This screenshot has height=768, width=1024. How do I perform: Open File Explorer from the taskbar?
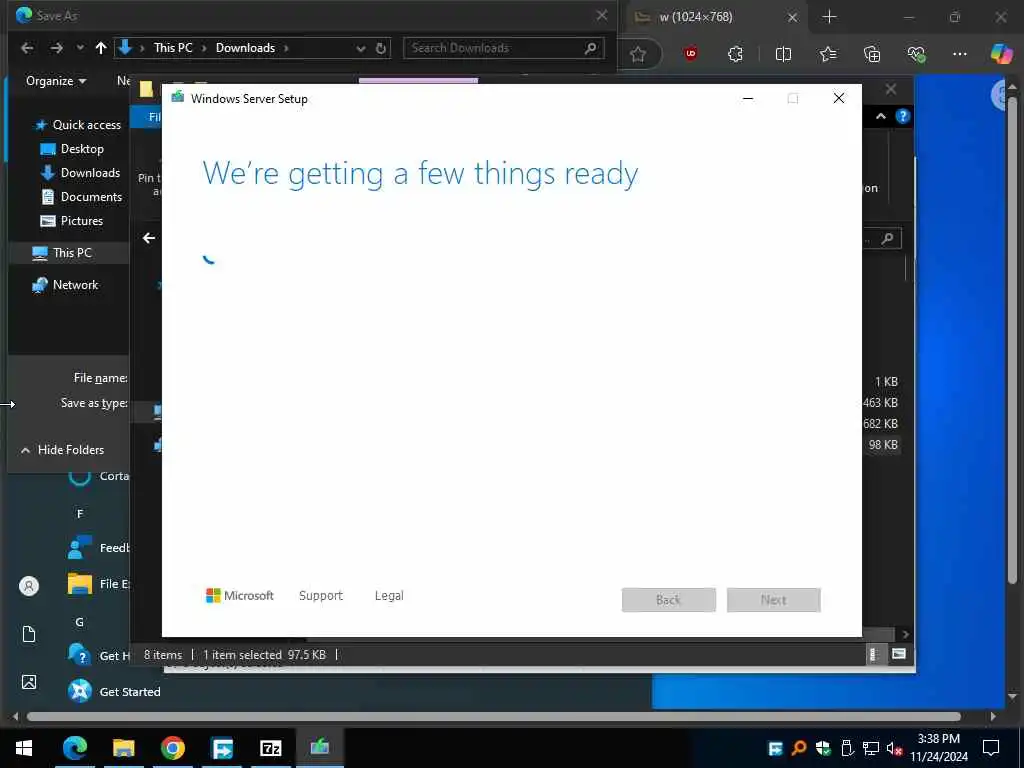(123, 748)
